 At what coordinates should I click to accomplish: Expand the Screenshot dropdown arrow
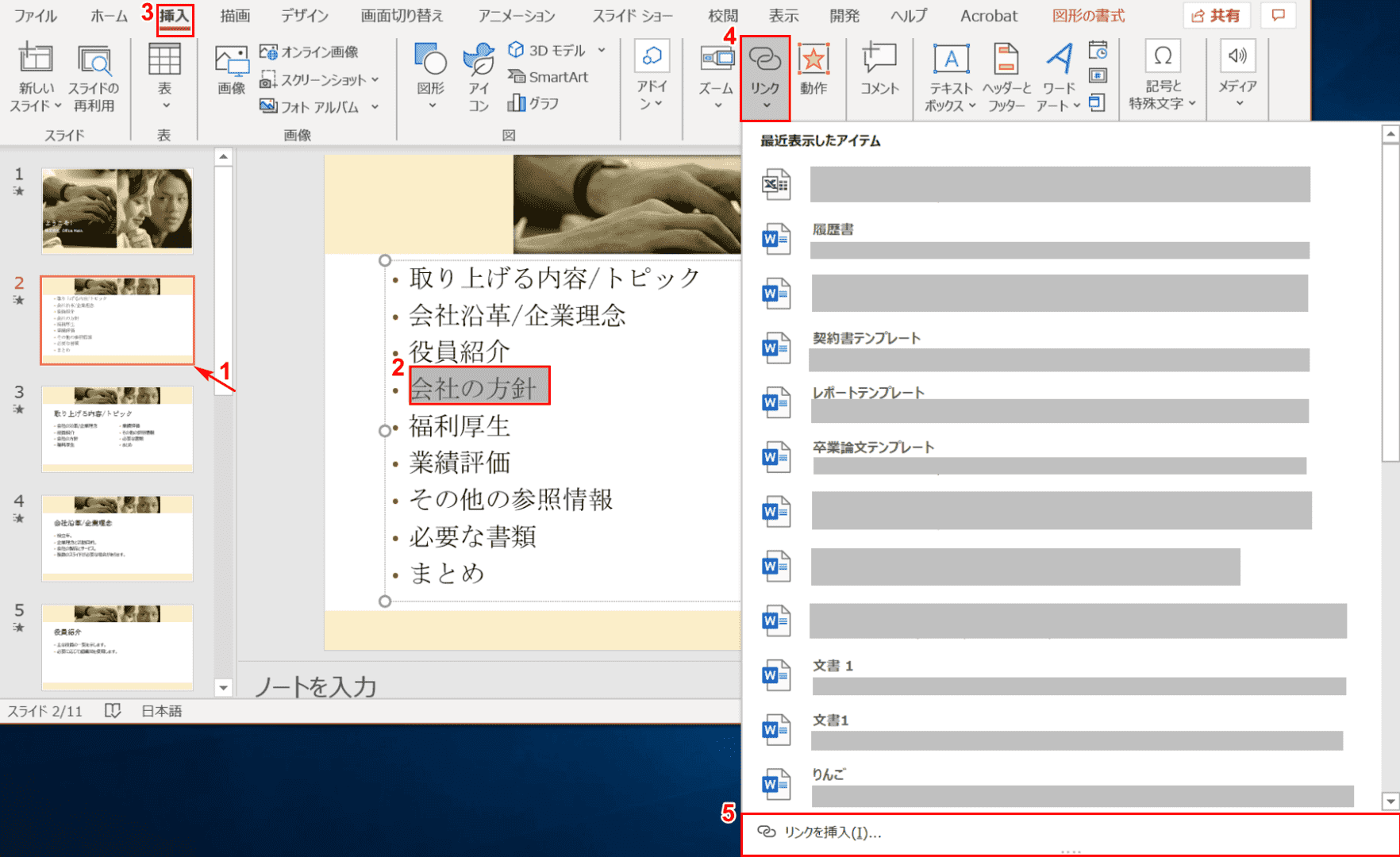pyautogui.click(x=375, y=80)
